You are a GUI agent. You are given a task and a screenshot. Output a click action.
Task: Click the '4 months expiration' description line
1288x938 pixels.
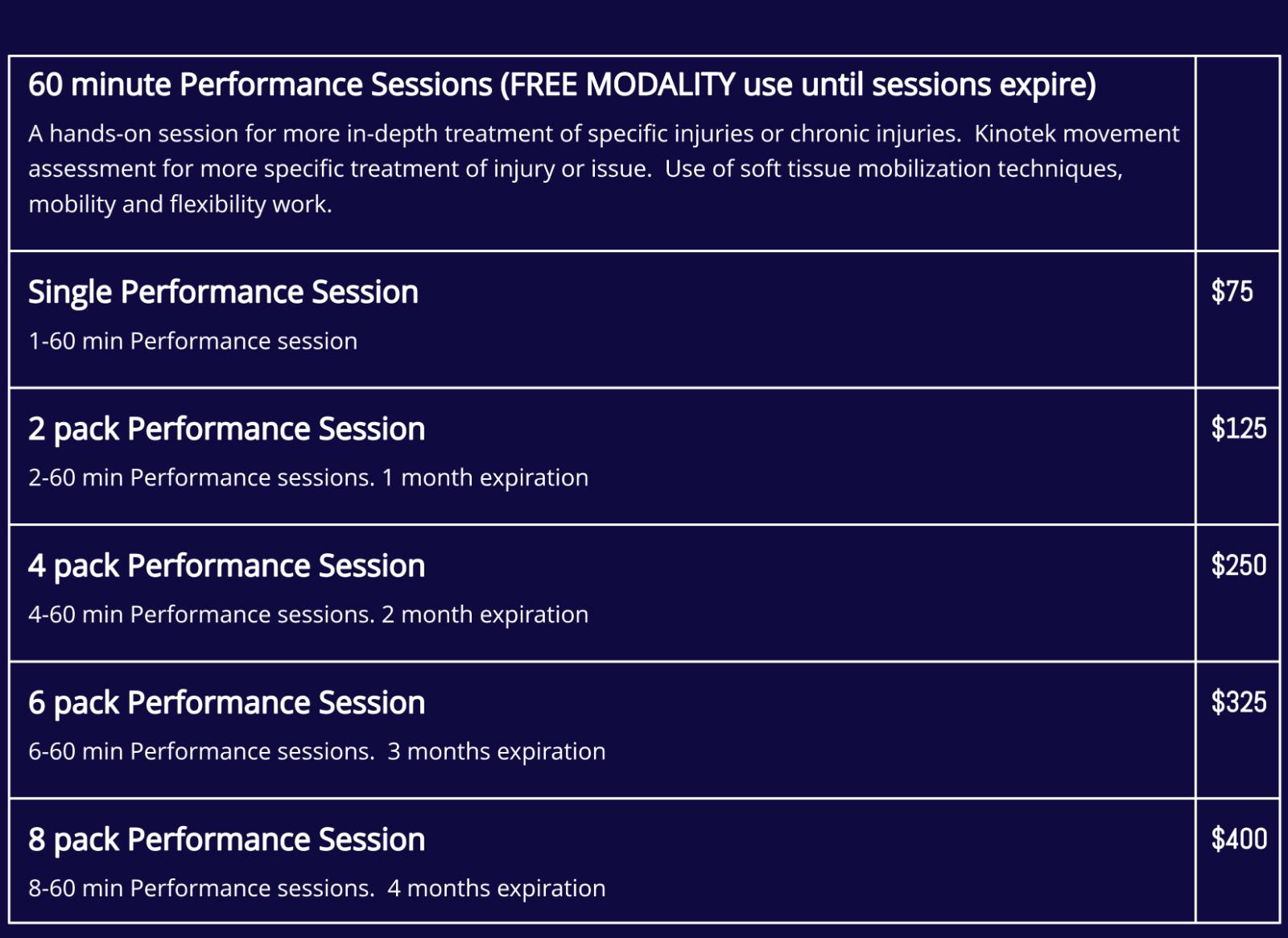click(496, 889)
